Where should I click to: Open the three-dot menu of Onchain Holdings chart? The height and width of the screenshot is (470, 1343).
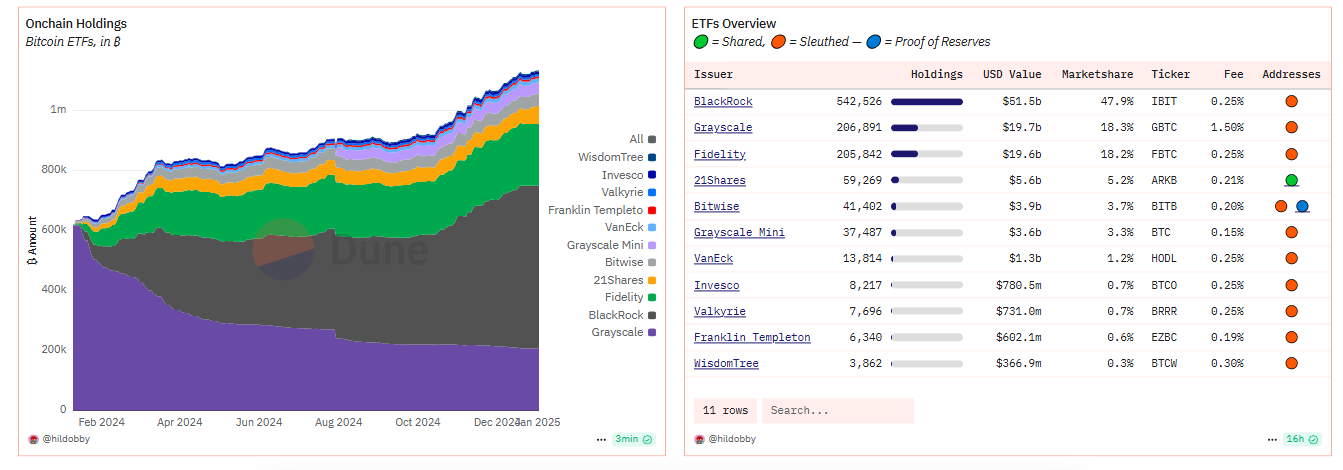601,439
